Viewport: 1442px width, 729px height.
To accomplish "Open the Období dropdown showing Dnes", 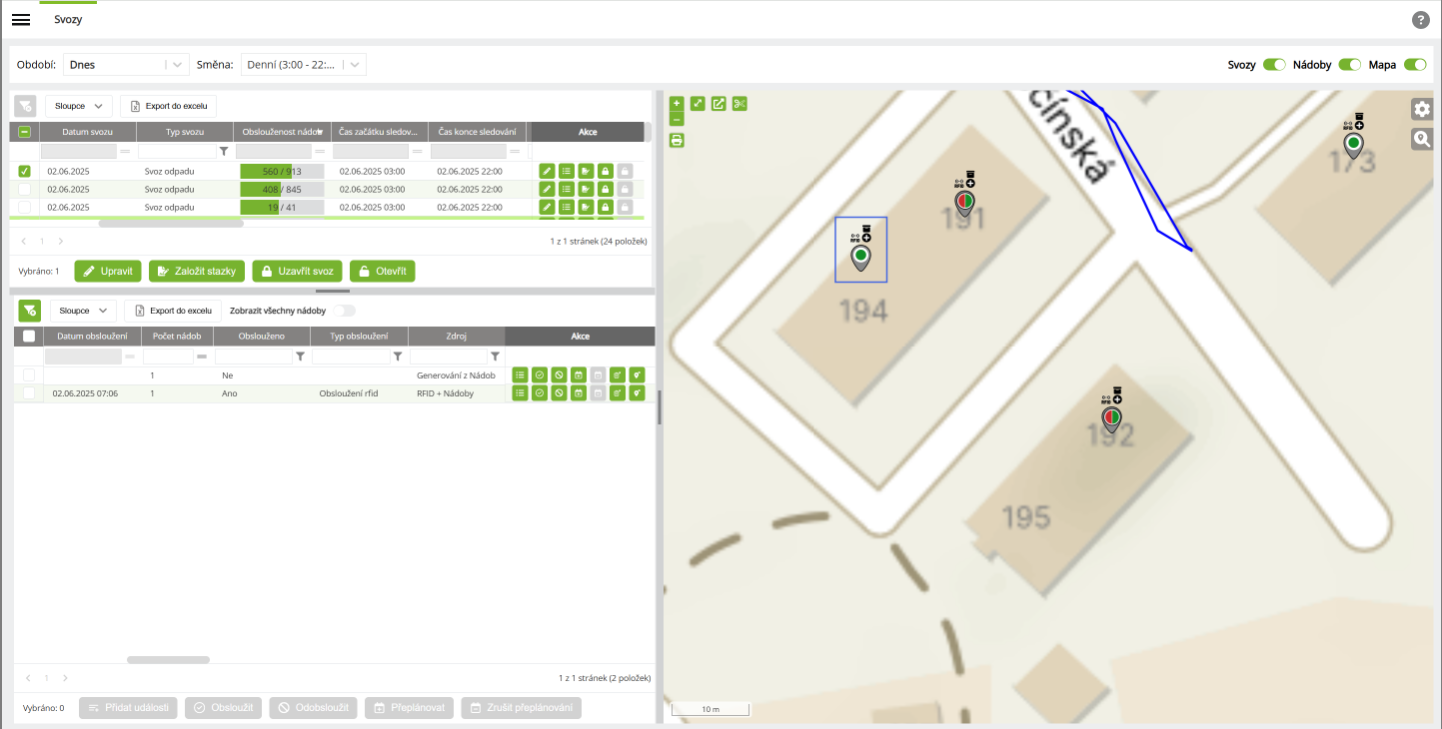I will [126, 65].
